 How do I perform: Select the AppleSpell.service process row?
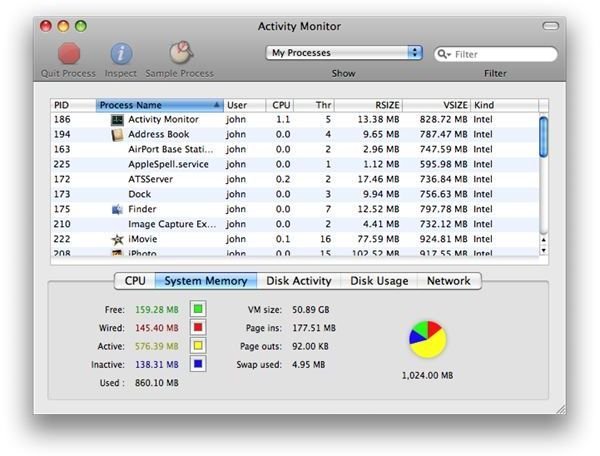click(x=295, y=164)
